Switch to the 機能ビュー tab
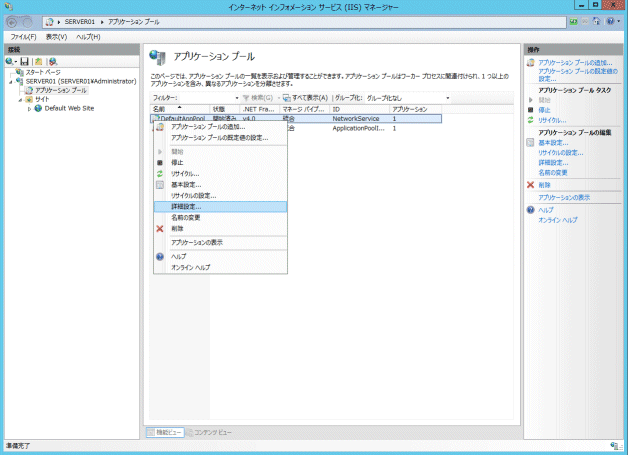This screenshot has width=628, height=455. 165,433
